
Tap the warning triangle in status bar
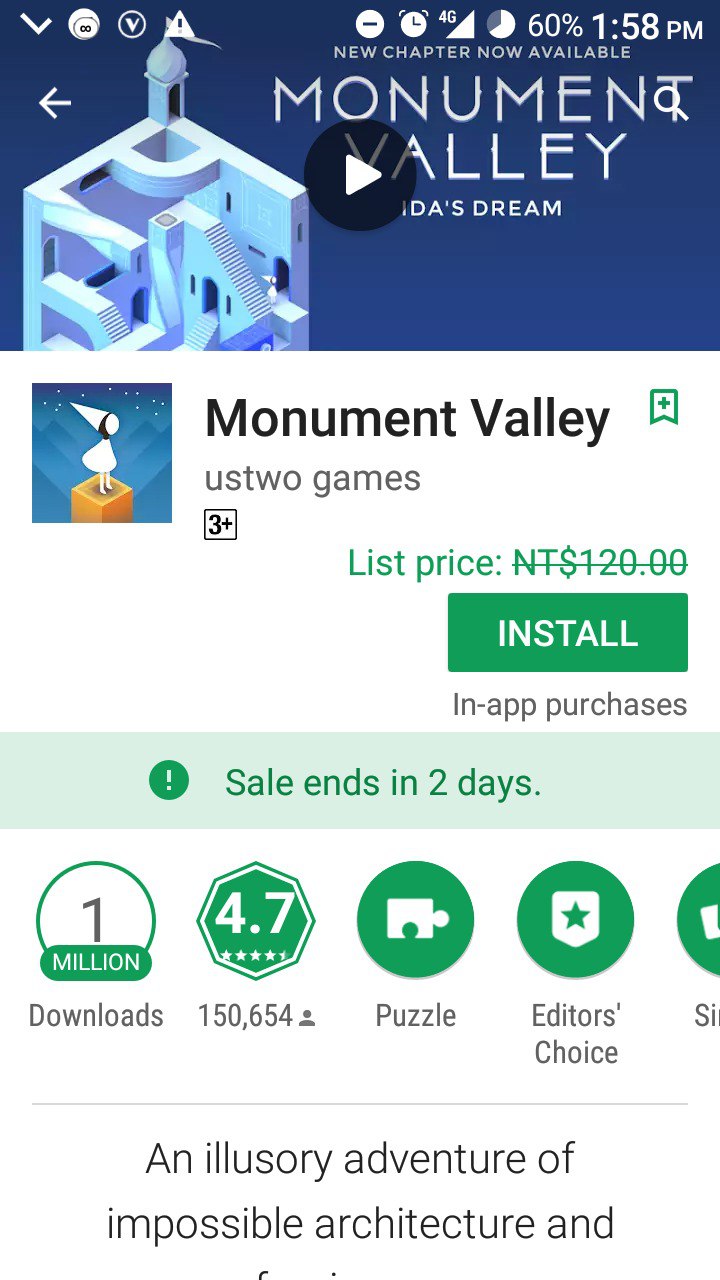181,24
